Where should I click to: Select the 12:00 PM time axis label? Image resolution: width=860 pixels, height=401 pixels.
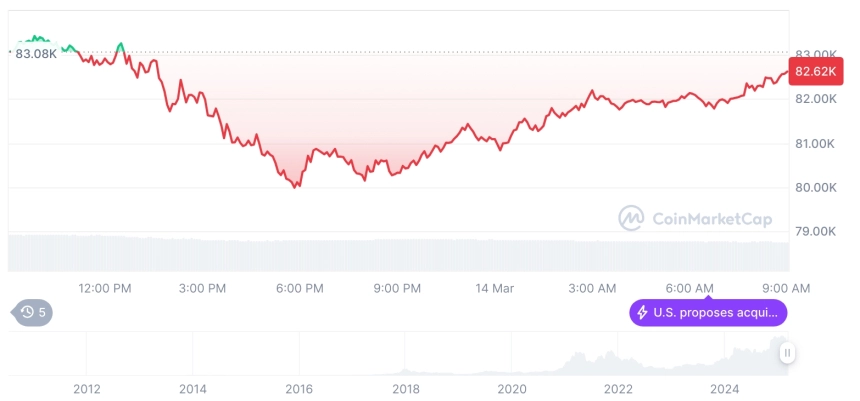point(105,288)
